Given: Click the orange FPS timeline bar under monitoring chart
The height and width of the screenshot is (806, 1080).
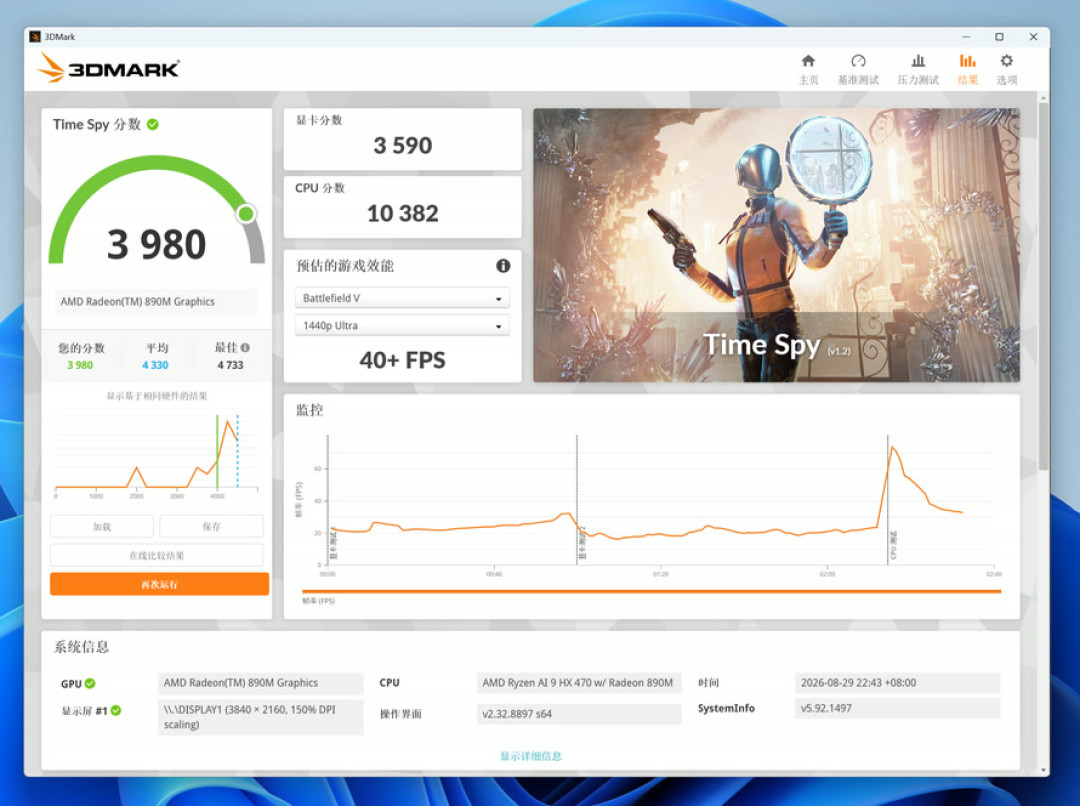Looking at the screenshot, I should [651, 591].
